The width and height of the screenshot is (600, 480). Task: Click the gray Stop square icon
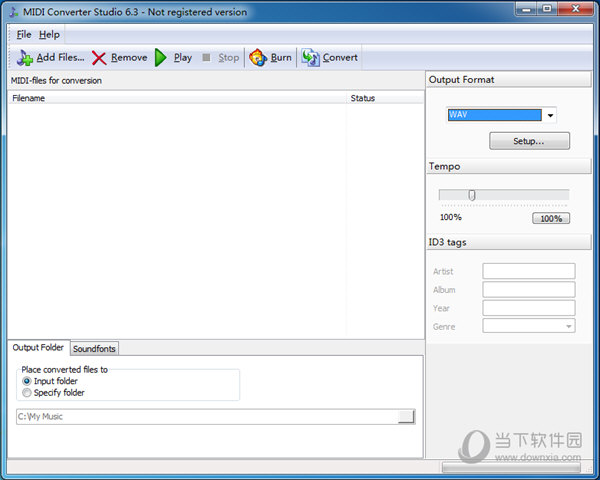coord(206,57)
